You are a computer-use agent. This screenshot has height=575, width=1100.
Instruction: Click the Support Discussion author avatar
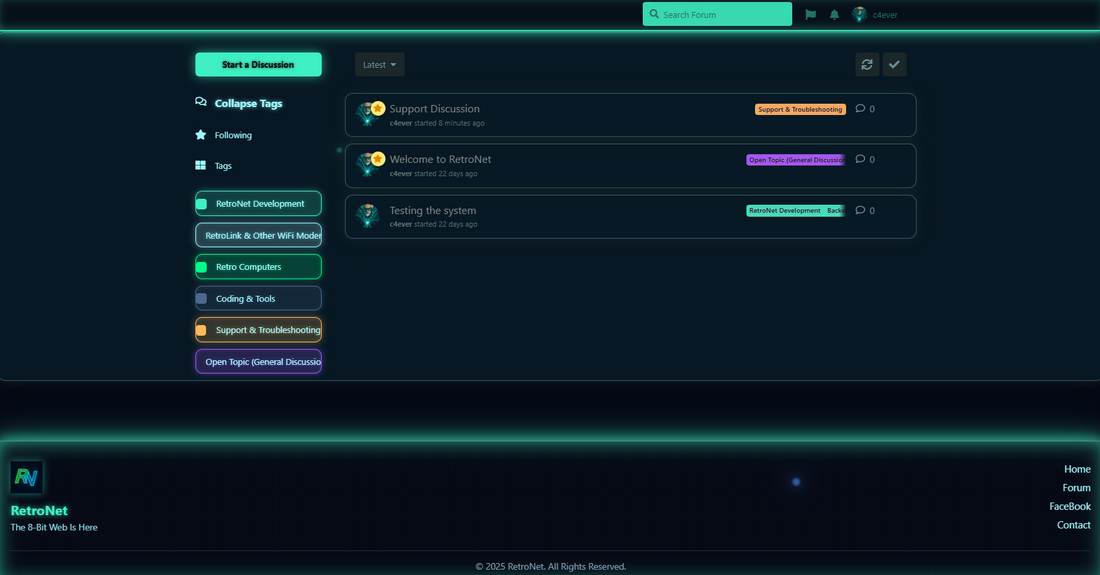point(365,115)
